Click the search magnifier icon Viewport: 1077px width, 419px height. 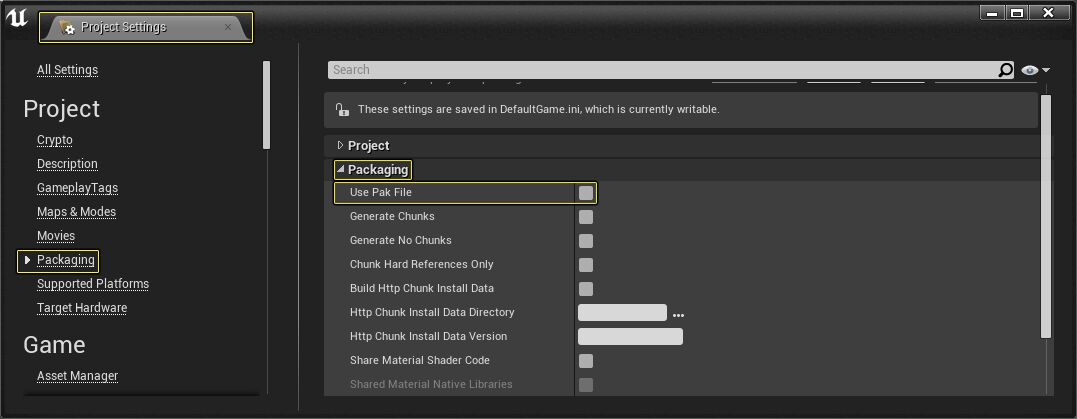(1005, 70)
